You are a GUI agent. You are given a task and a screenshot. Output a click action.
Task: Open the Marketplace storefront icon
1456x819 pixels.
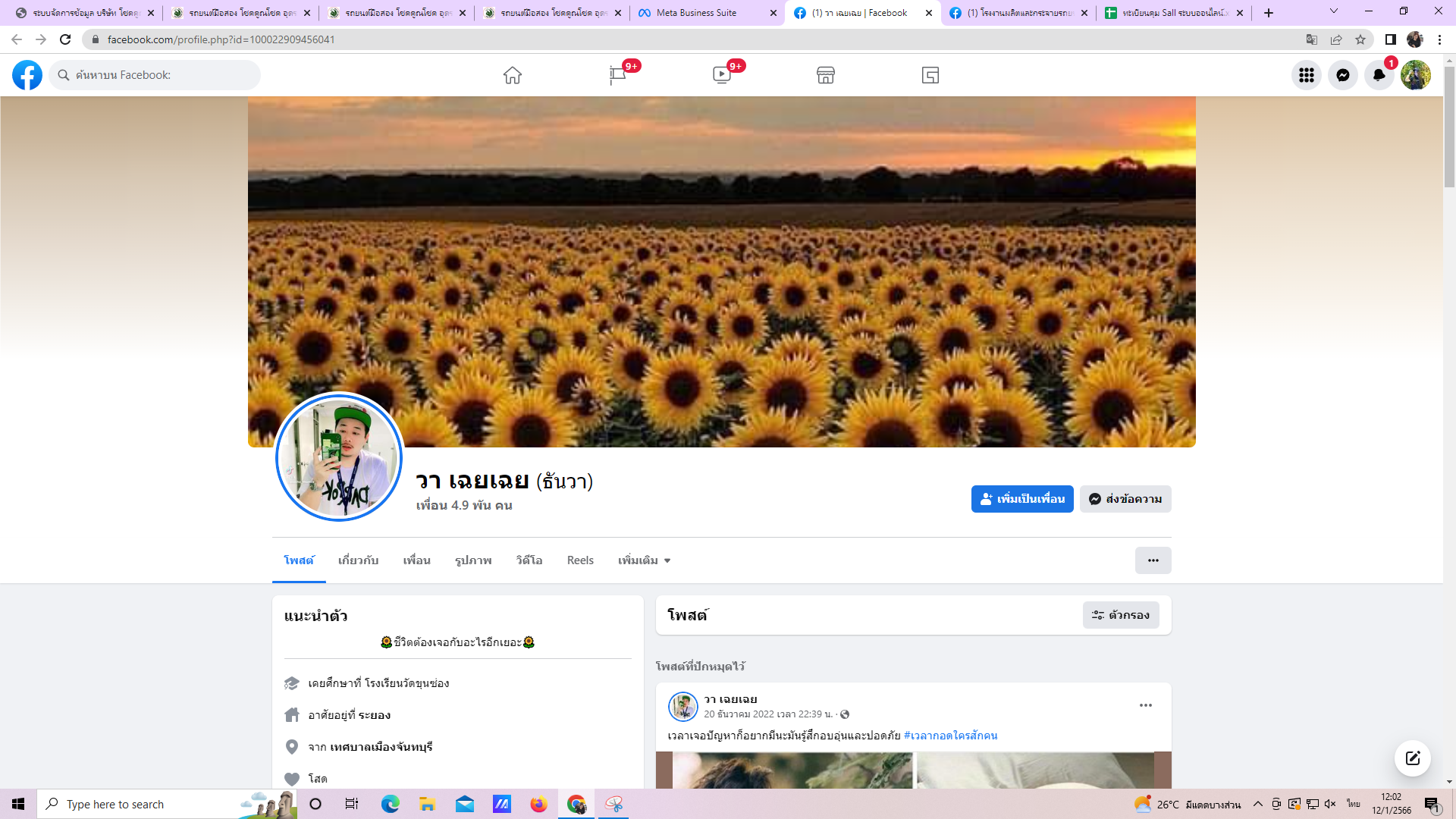coord(826,75)
